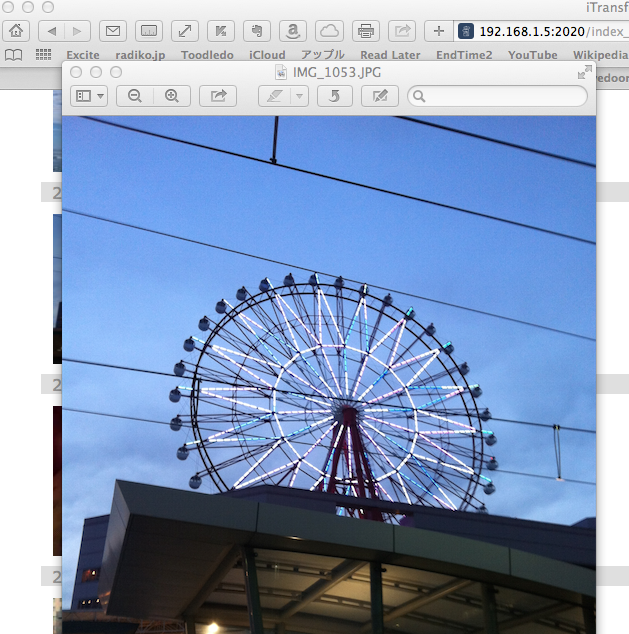Click the Safari address bar

click(x=542, y=31)
